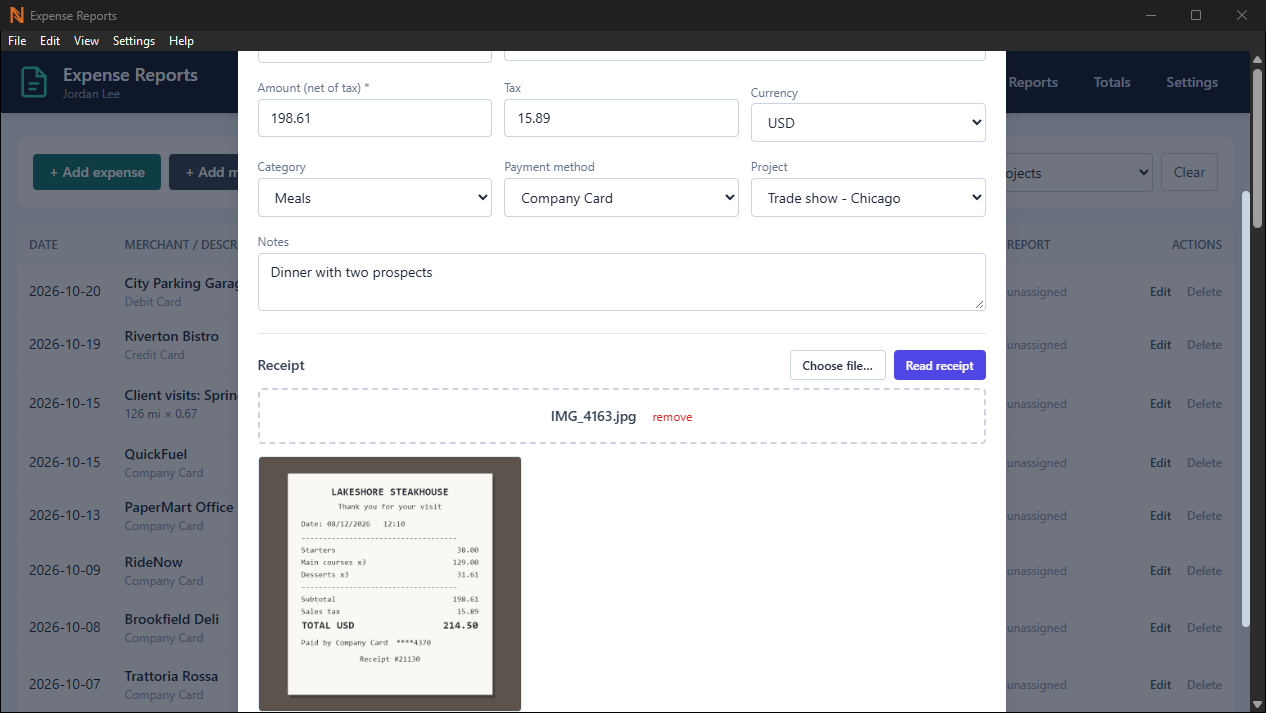Click the Choose file... button
The image size is (1266, 713).
click(837, 365)
